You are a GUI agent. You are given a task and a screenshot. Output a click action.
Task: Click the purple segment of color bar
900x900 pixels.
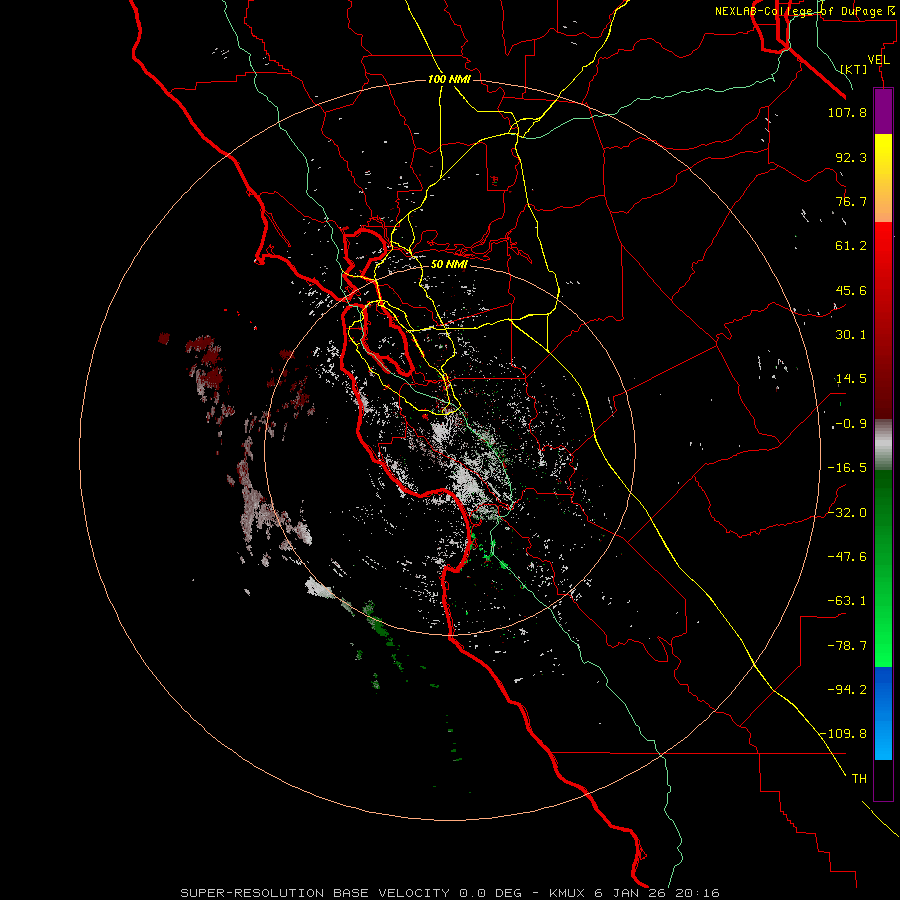(883, 111)
